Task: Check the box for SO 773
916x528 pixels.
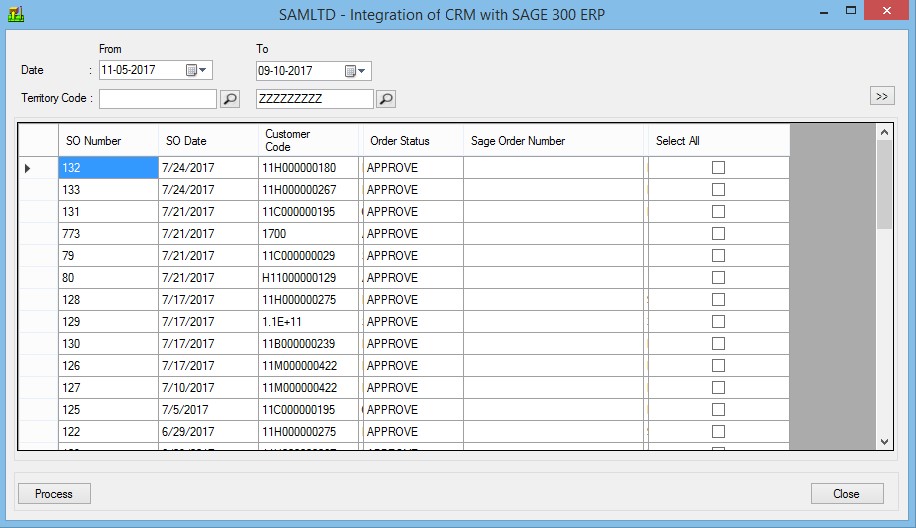Action: (719, 234)
